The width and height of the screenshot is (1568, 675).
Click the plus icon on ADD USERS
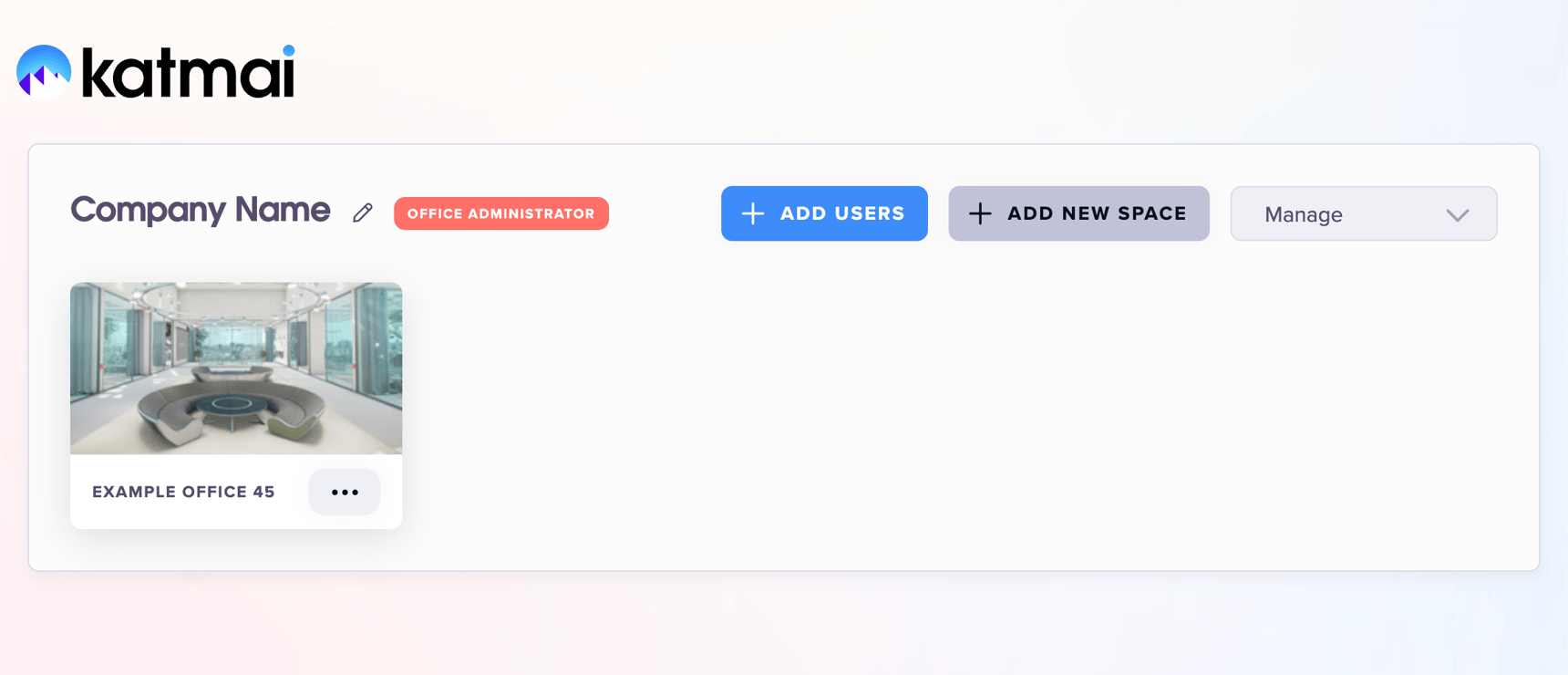point(752,213)
